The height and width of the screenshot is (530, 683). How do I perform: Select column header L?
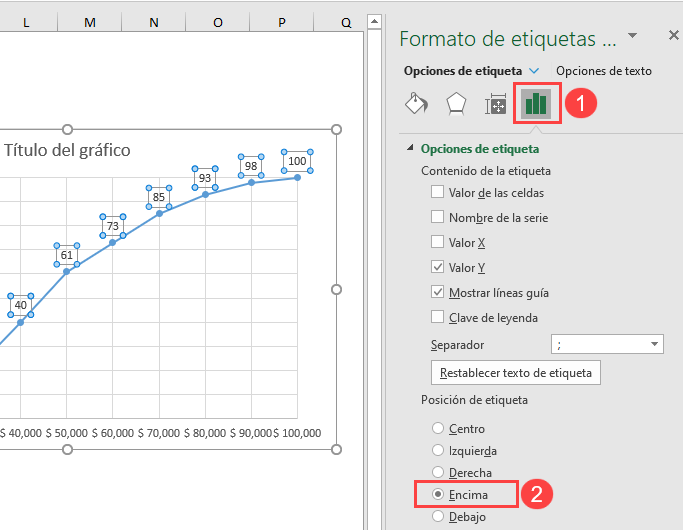click(26, 22)
